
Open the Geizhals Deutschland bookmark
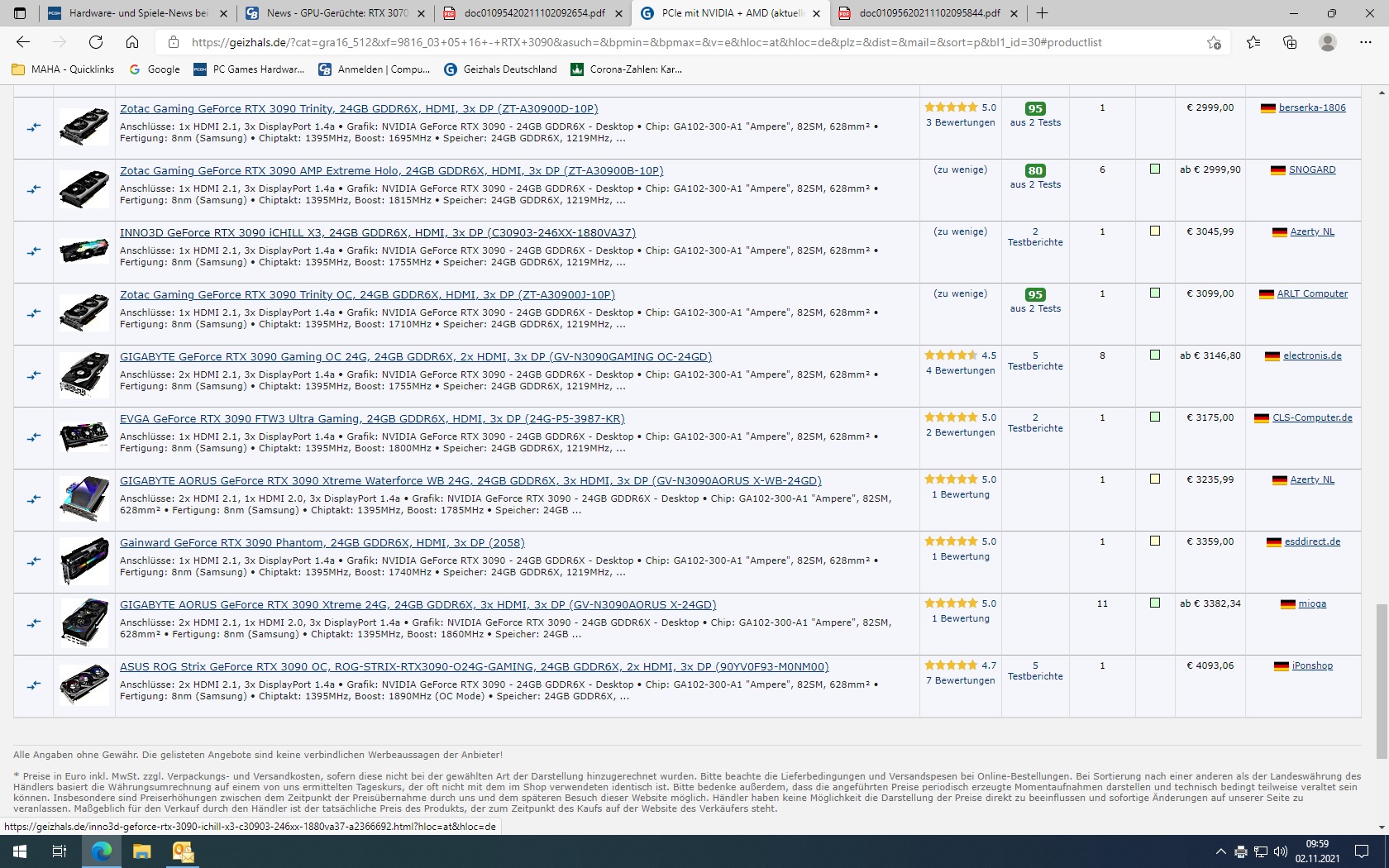click(x=501, y=69)
